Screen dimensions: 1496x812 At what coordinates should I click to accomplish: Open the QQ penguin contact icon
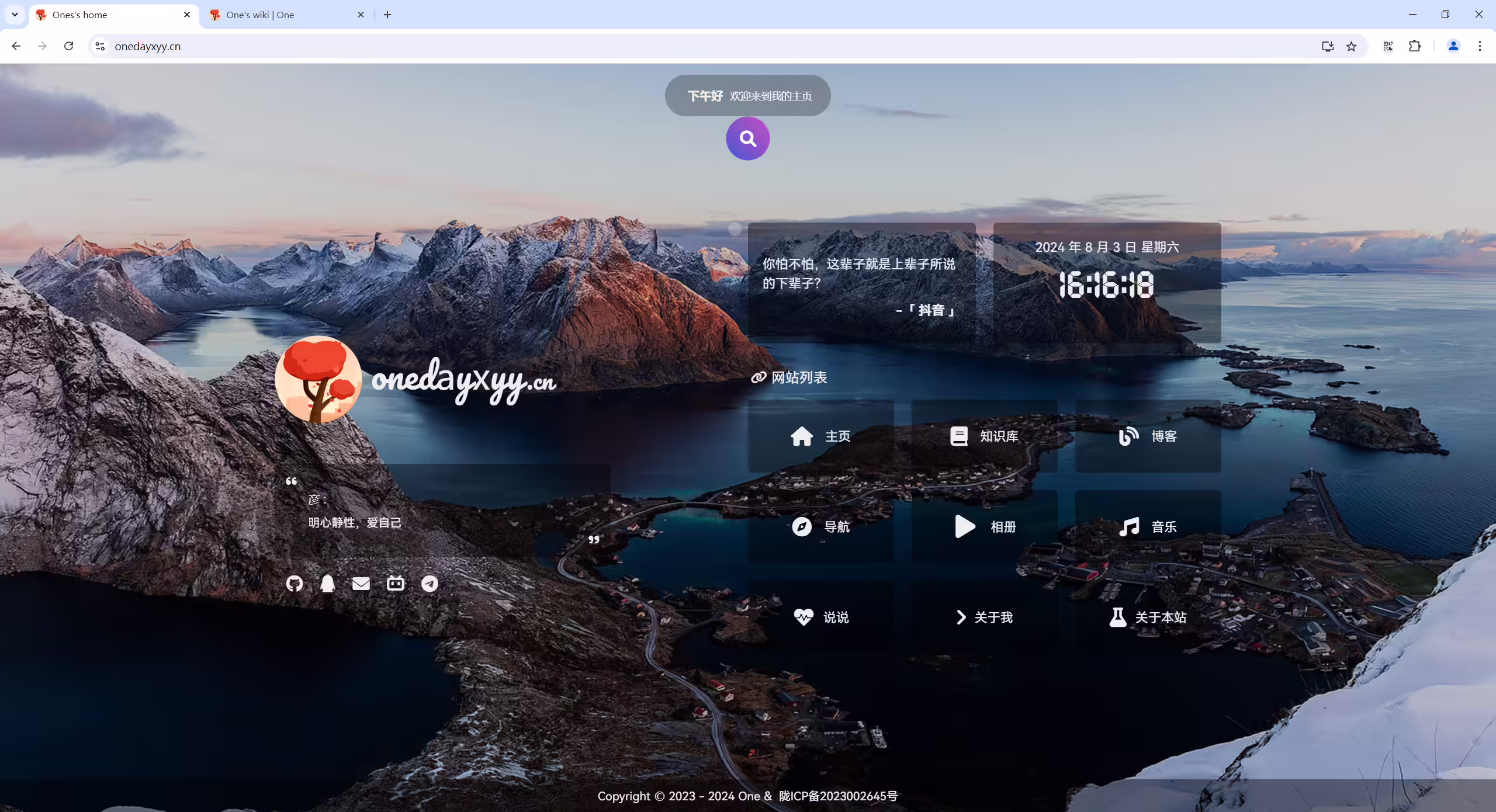328,584
